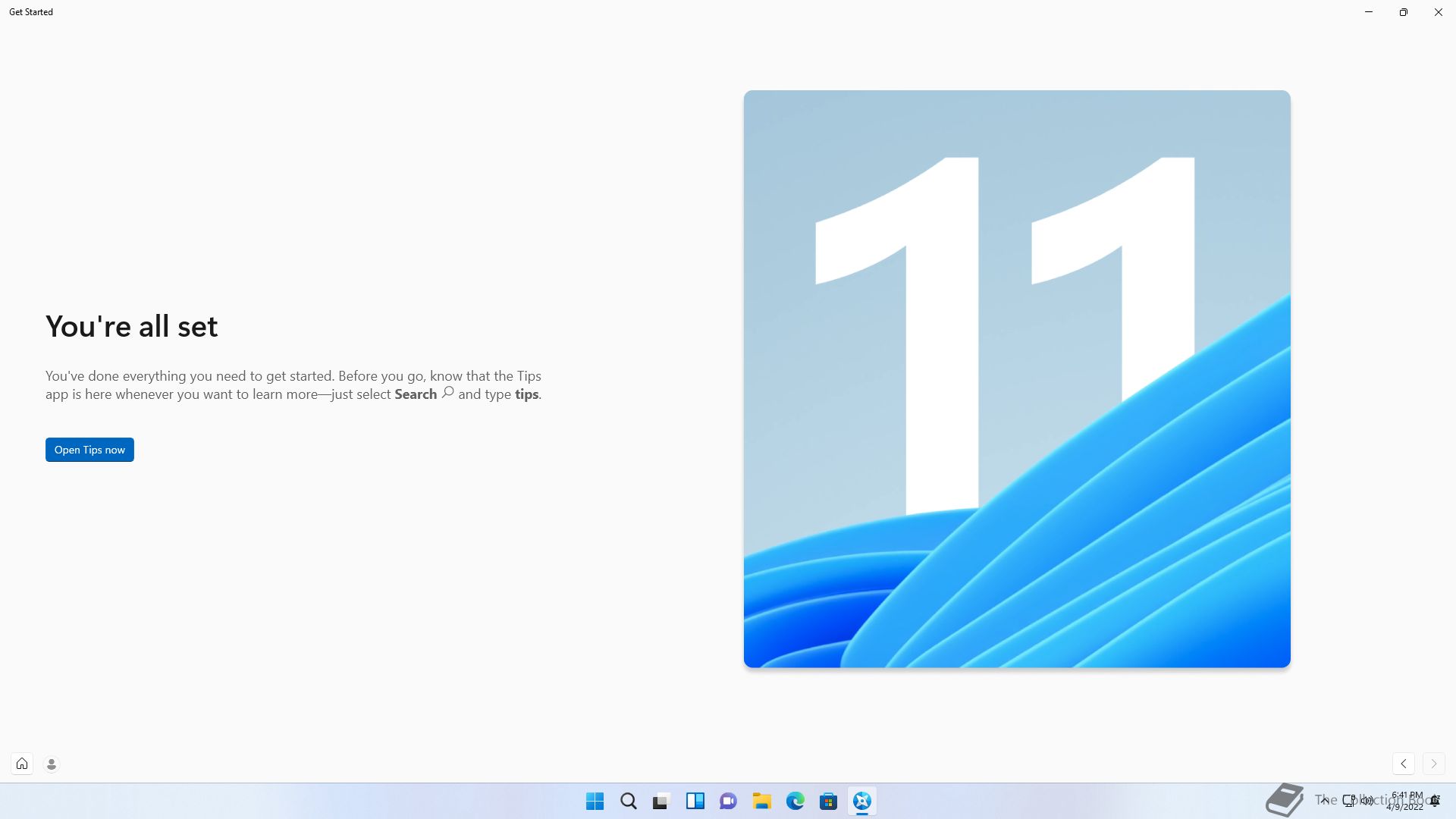This screenshot has width=1456, height=819.
Task: Open the Windows Start menu
Action: tap(595, 801)
